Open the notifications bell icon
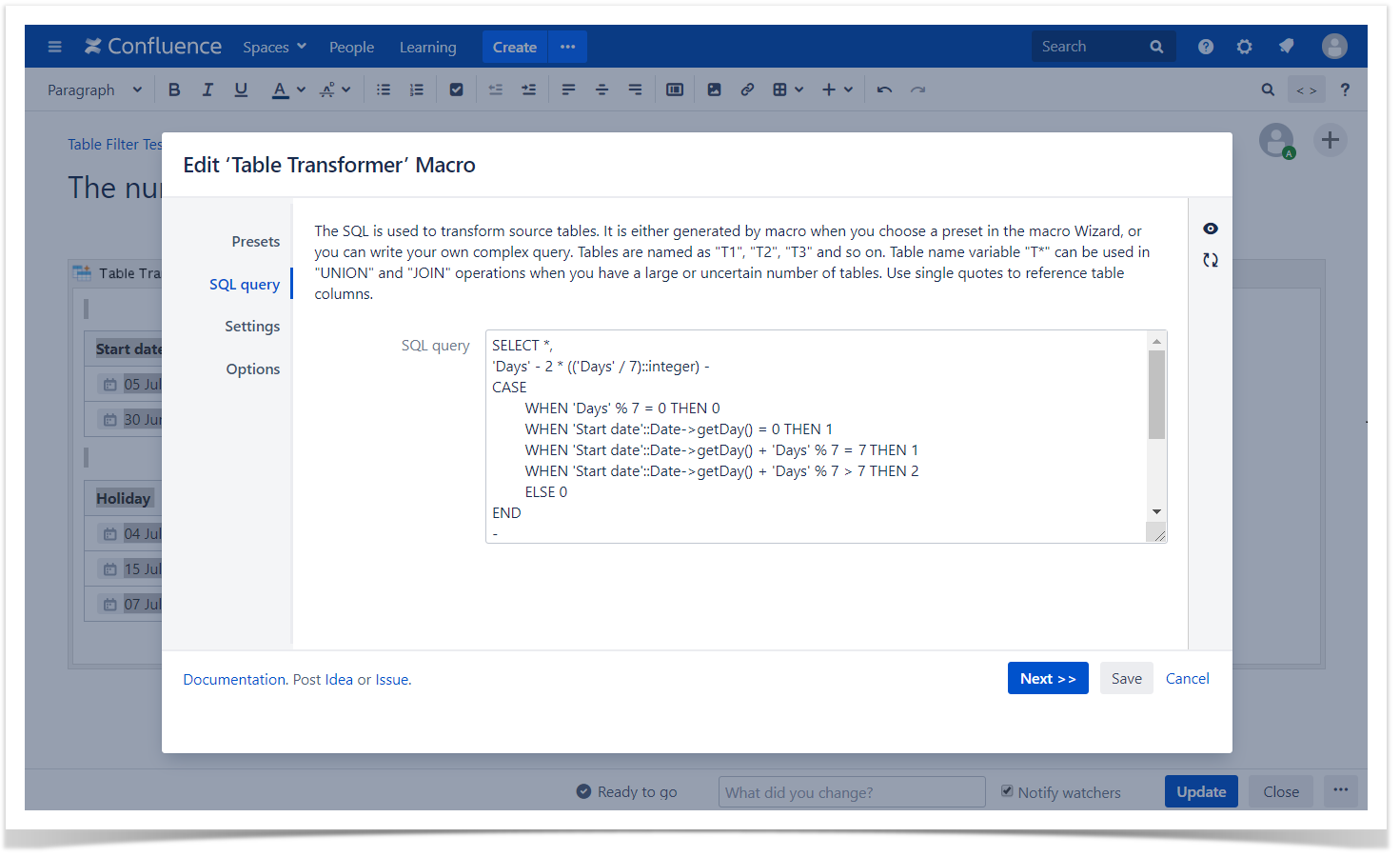Viewport: 1400px width, 857px height. click(x=1286, y=47)
